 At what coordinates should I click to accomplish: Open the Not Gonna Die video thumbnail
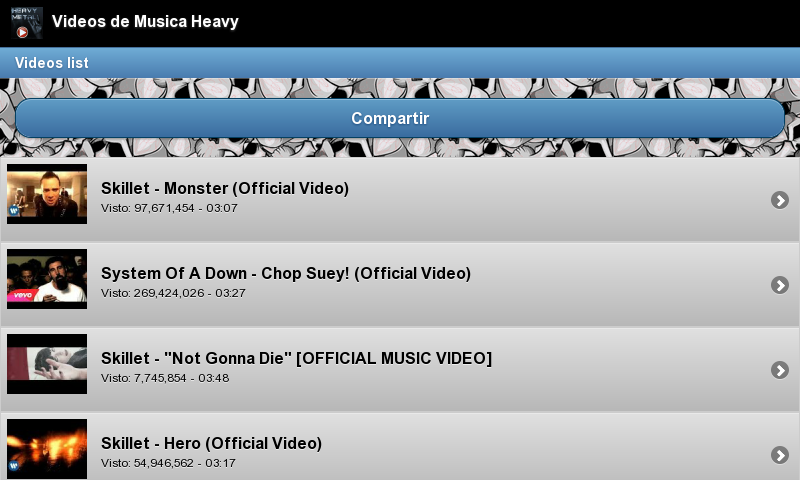click(x=47, y=364)
